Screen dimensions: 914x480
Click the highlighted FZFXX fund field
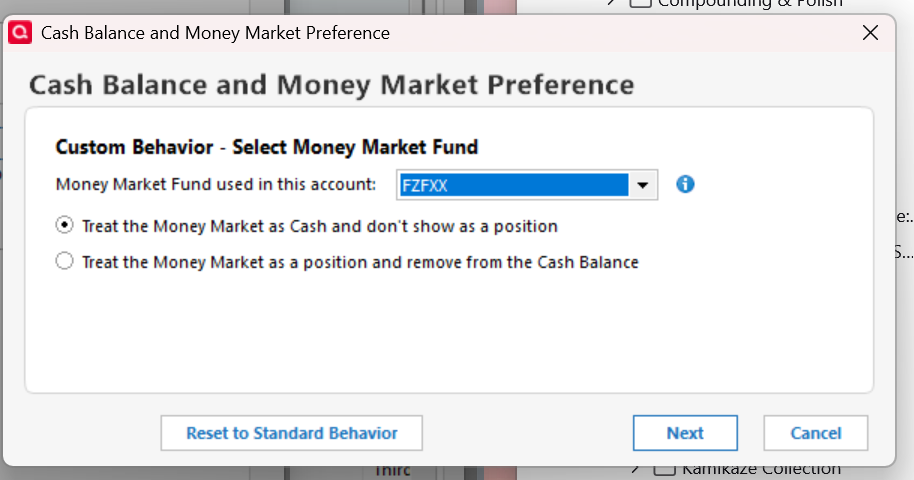click(512, 185)
